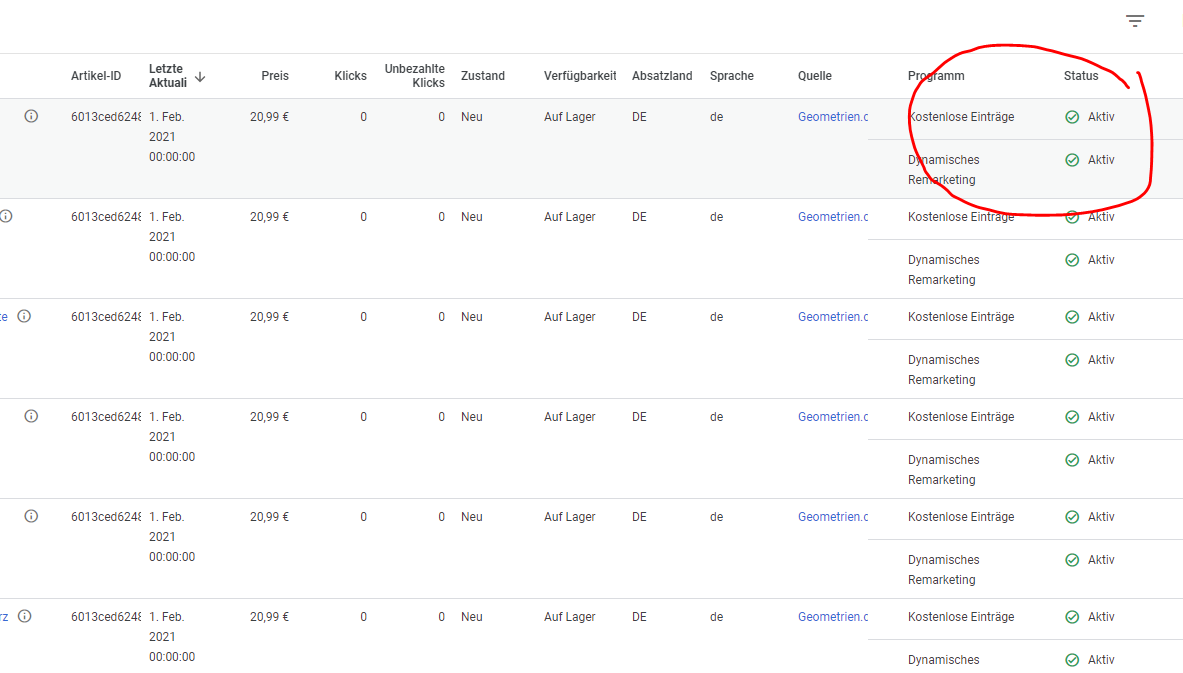Click the info icon in the third product row
This screenshot has width=1183, height=673.
point(24,316)
